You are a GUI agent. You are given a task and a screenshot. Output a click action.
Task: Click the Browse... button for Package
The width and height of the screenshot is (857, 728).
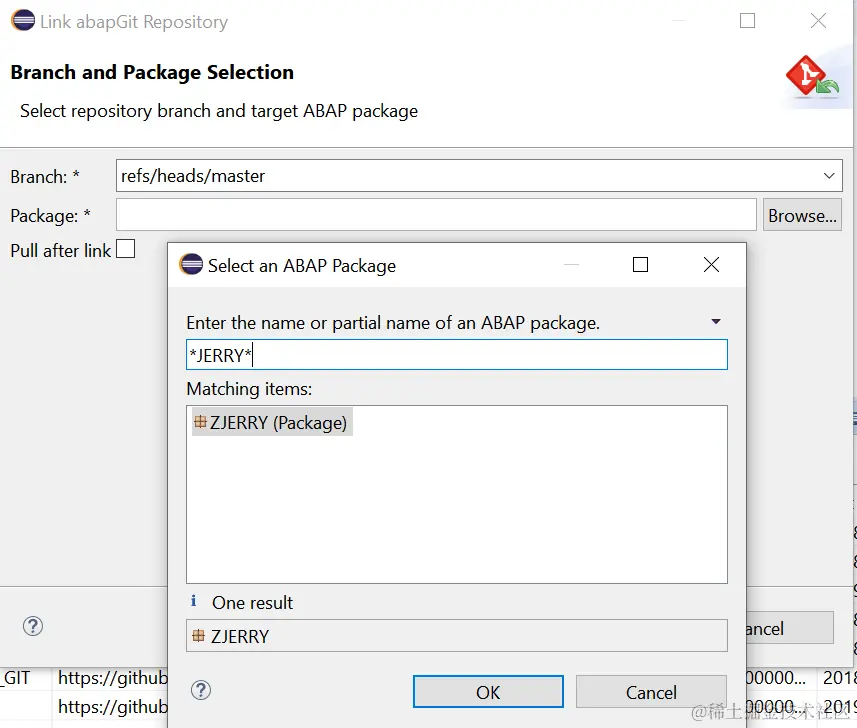tap(801, 215)
